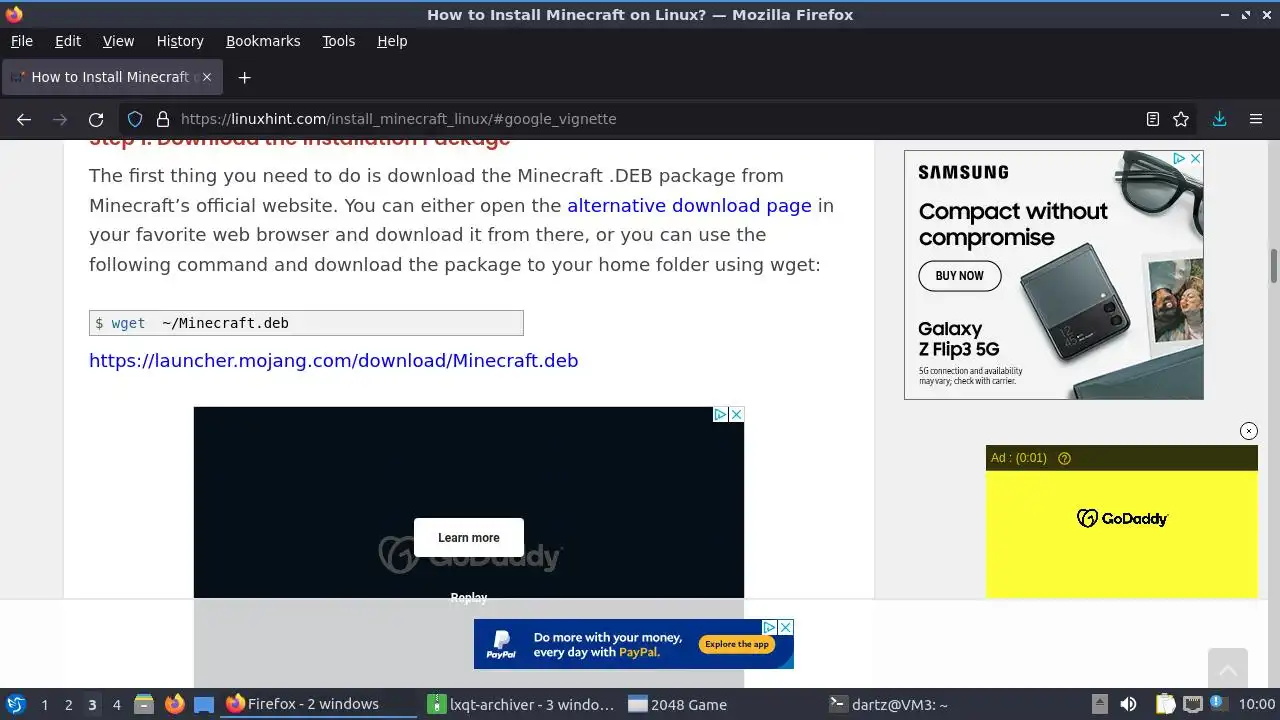Switch to Firefox - 2 windows taskbar group
1280x720 pixels.
point(318,704)
